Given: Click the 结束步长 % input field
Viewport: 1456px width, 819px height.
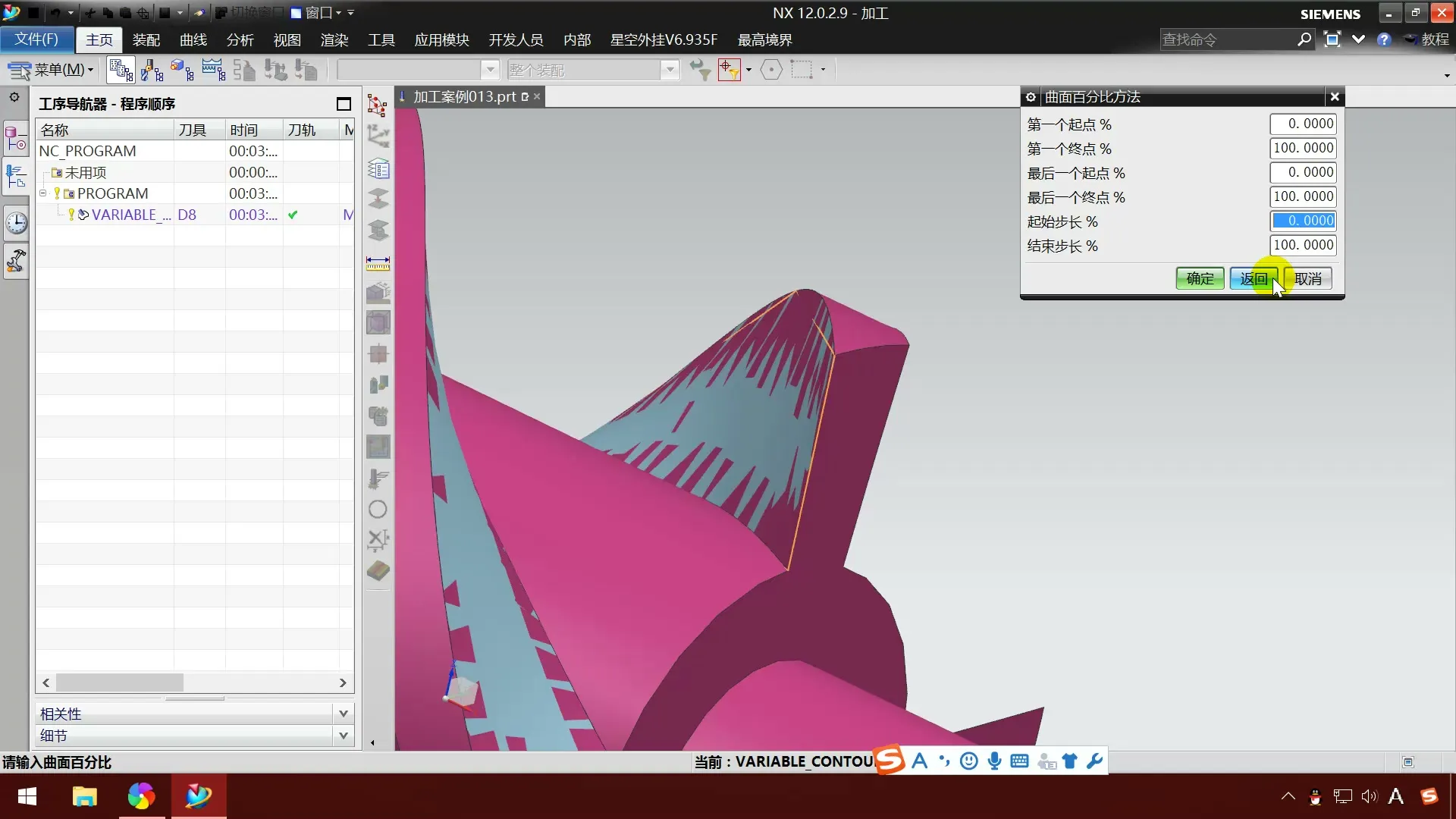Looking at the screenshot, I should (x=1303, y=246).
